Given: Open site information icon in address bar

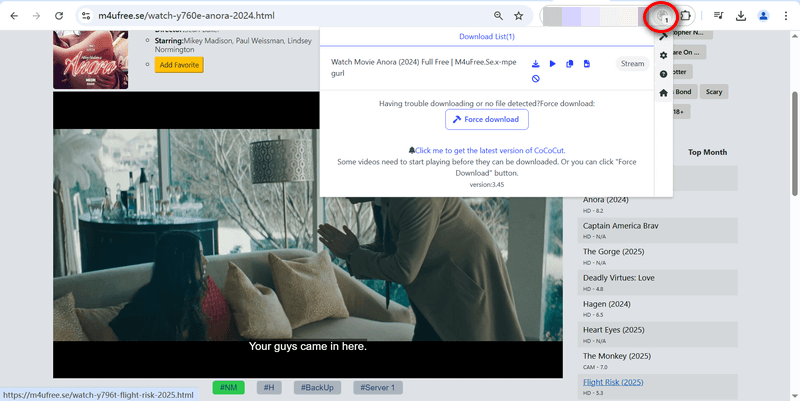Looking at the screenshot, I should [86, 16].
